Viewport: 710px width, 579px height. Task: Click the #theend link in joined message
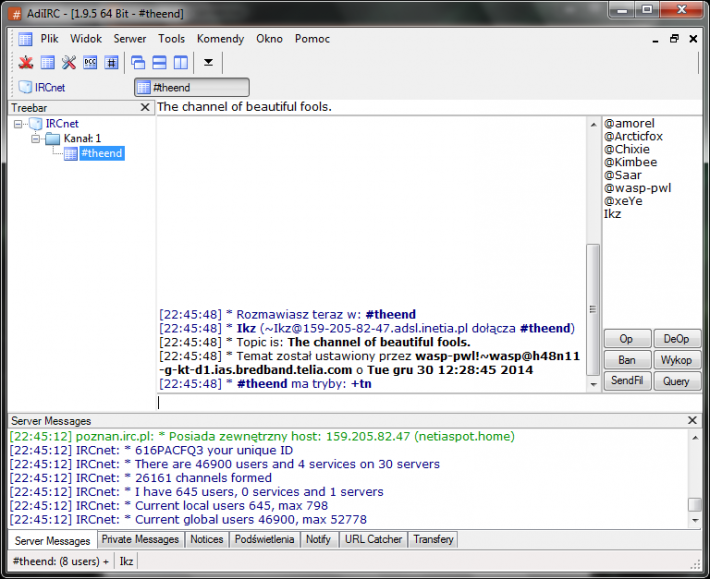547,328
